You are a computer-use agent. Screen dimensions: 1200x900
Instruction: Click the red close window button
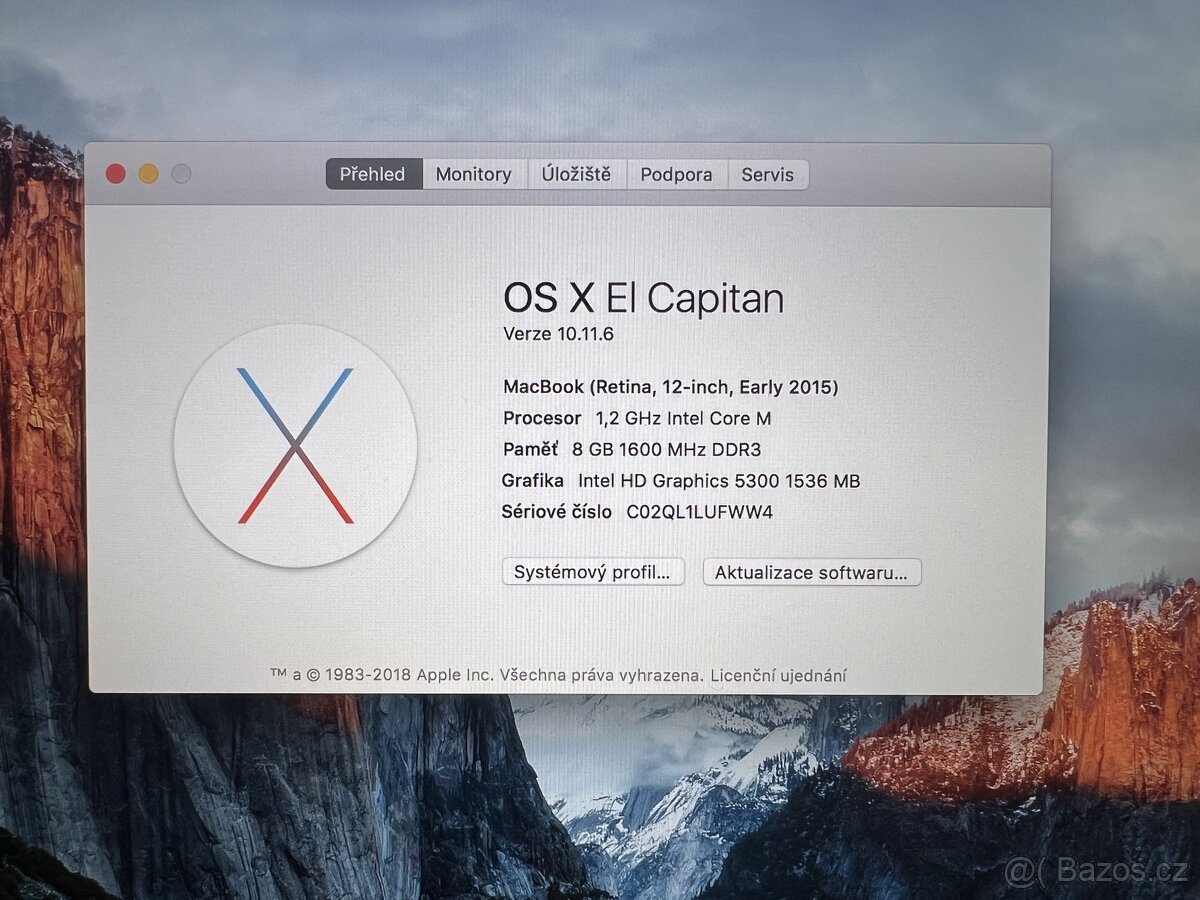point(116,172)
